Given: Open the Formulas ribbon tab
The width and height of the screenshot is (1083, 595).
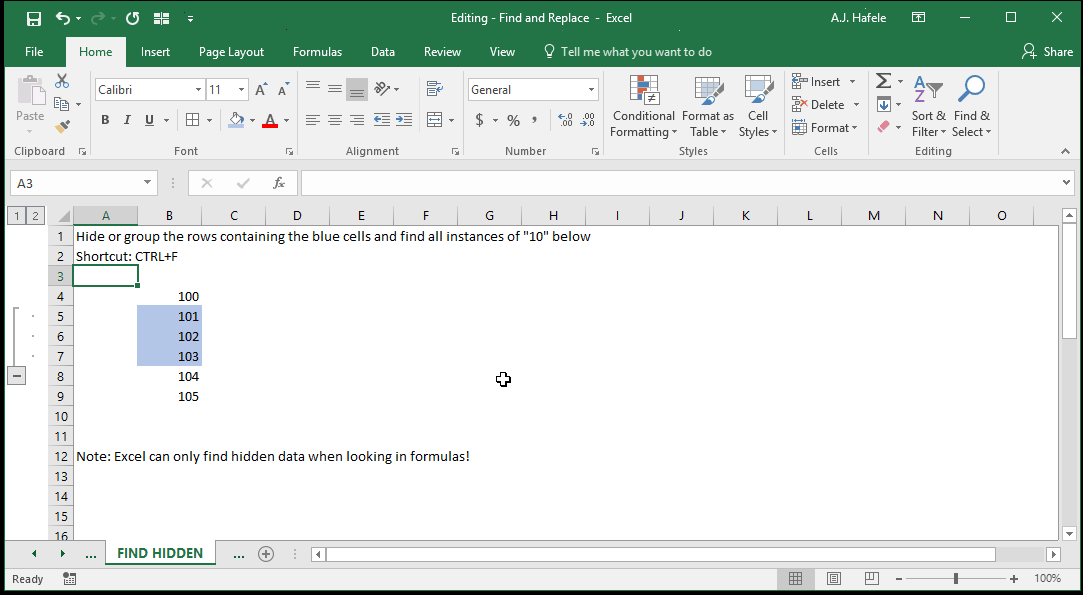Looking at the screenshot, I should 317,52.
